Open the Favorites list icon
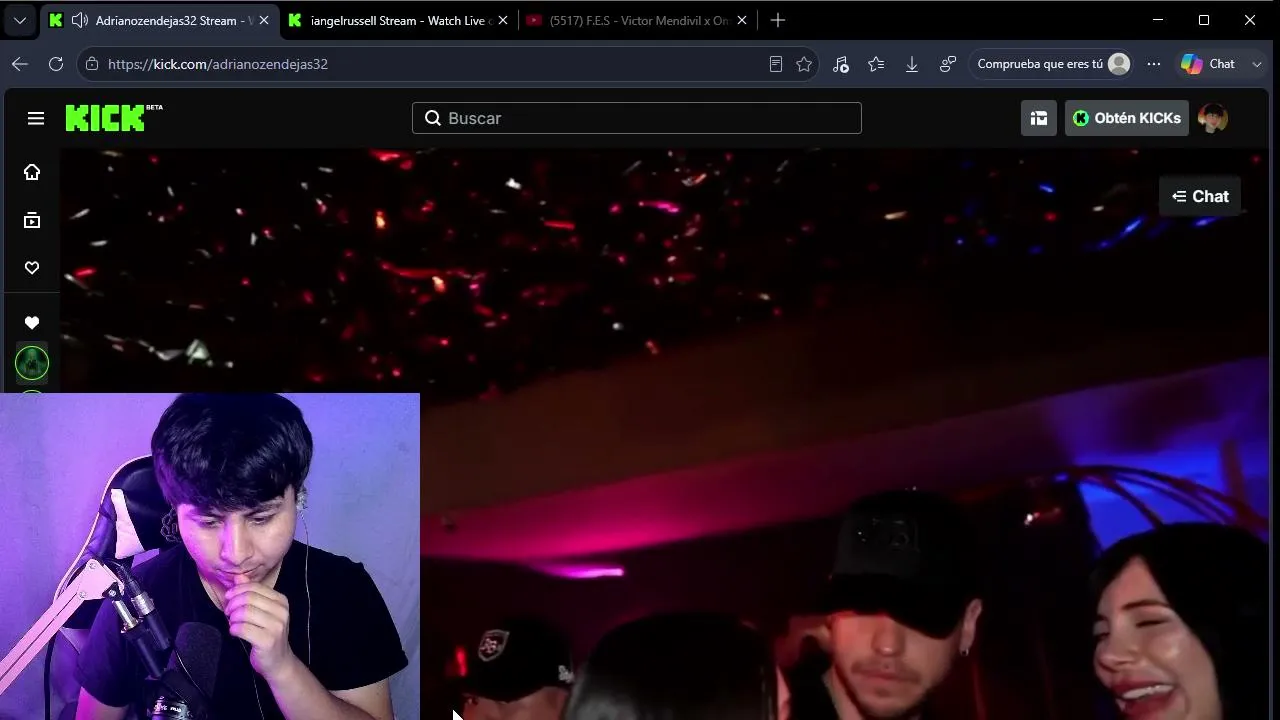Screen dimensions: 1280x720 click(x=876, y=64)
